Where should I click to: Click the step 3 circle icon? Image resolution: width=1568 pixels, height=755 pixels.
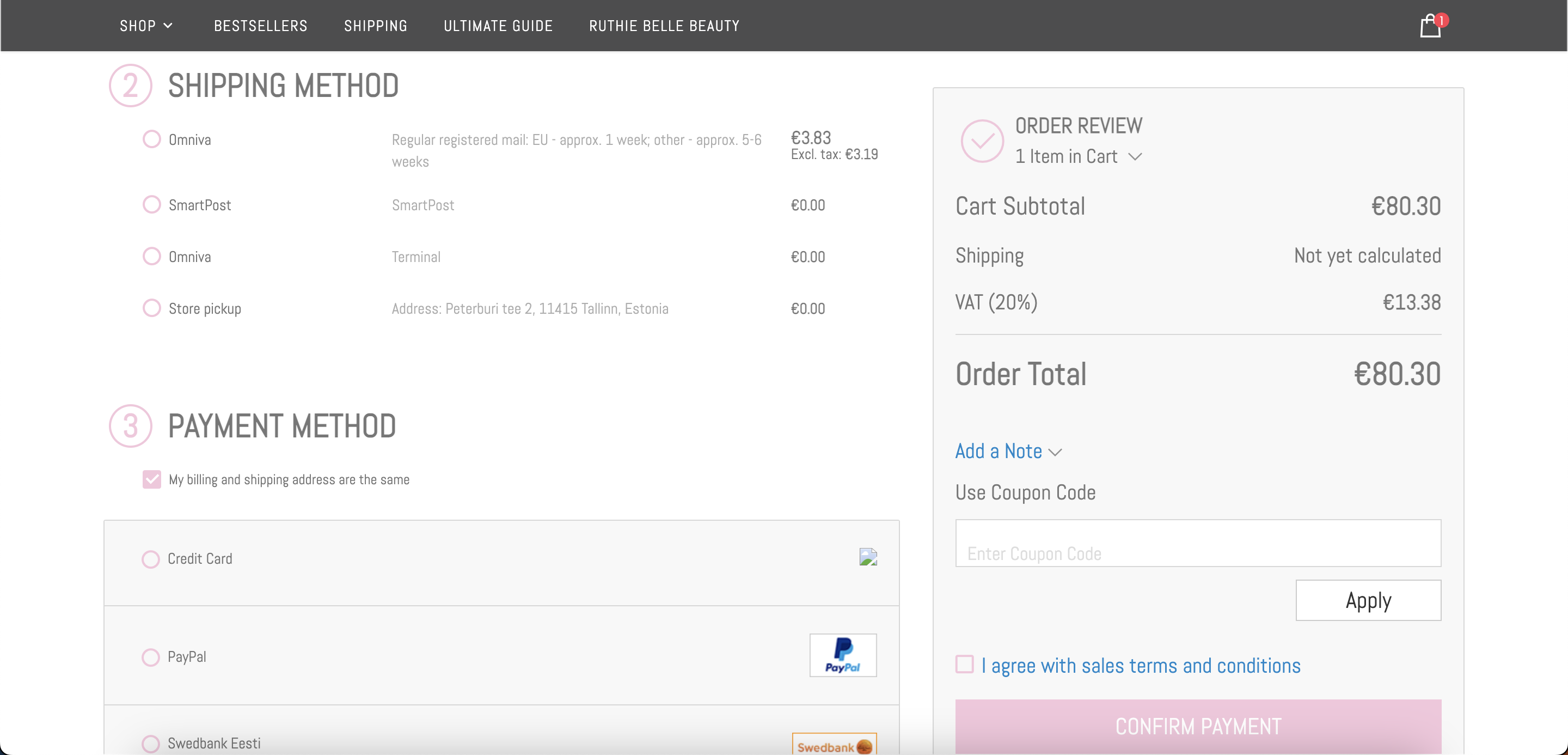130,426
